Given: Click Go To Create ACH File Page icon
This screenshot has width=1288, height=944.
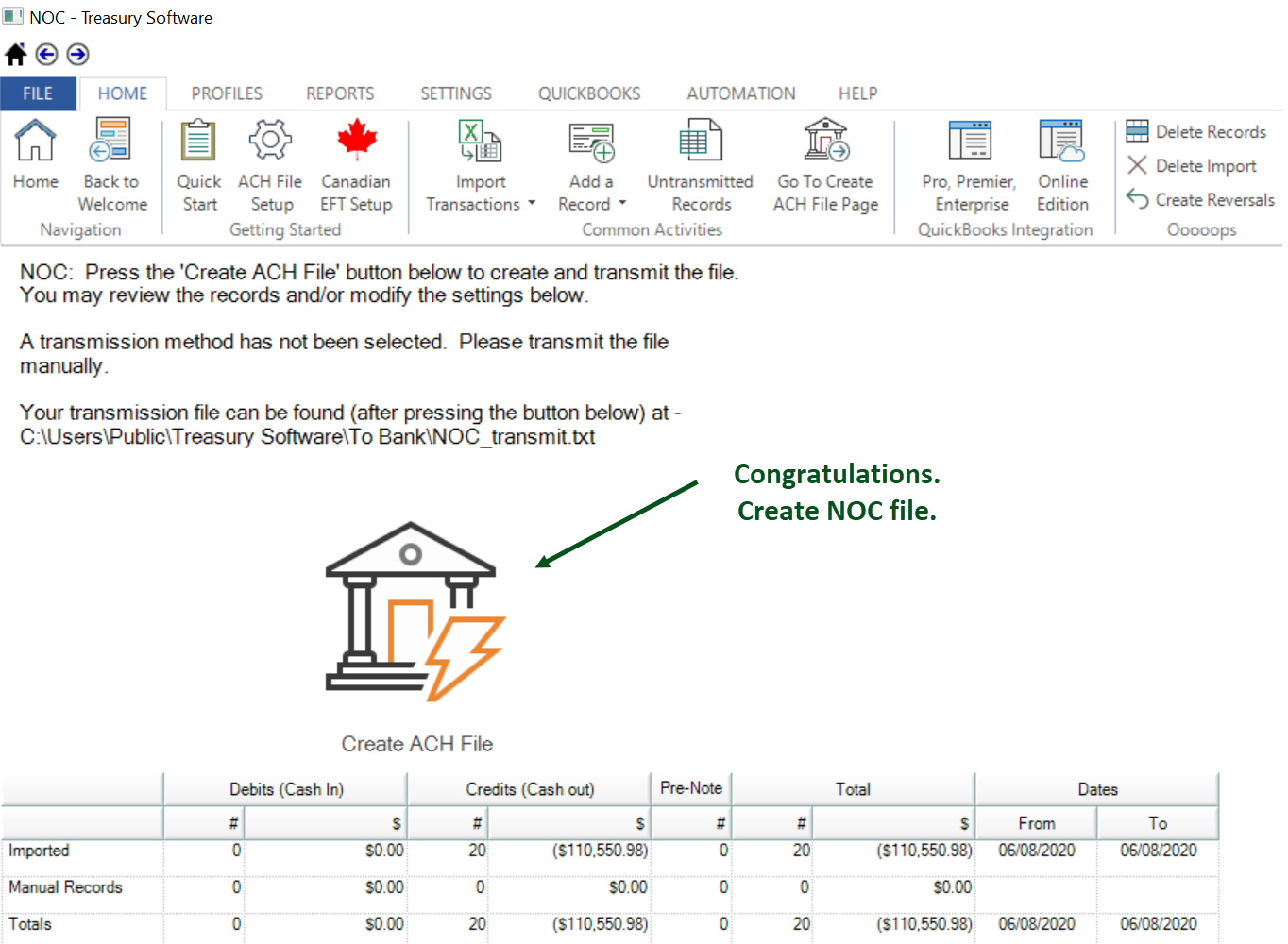Looking at the screenshot, I should tap(826, 140).
